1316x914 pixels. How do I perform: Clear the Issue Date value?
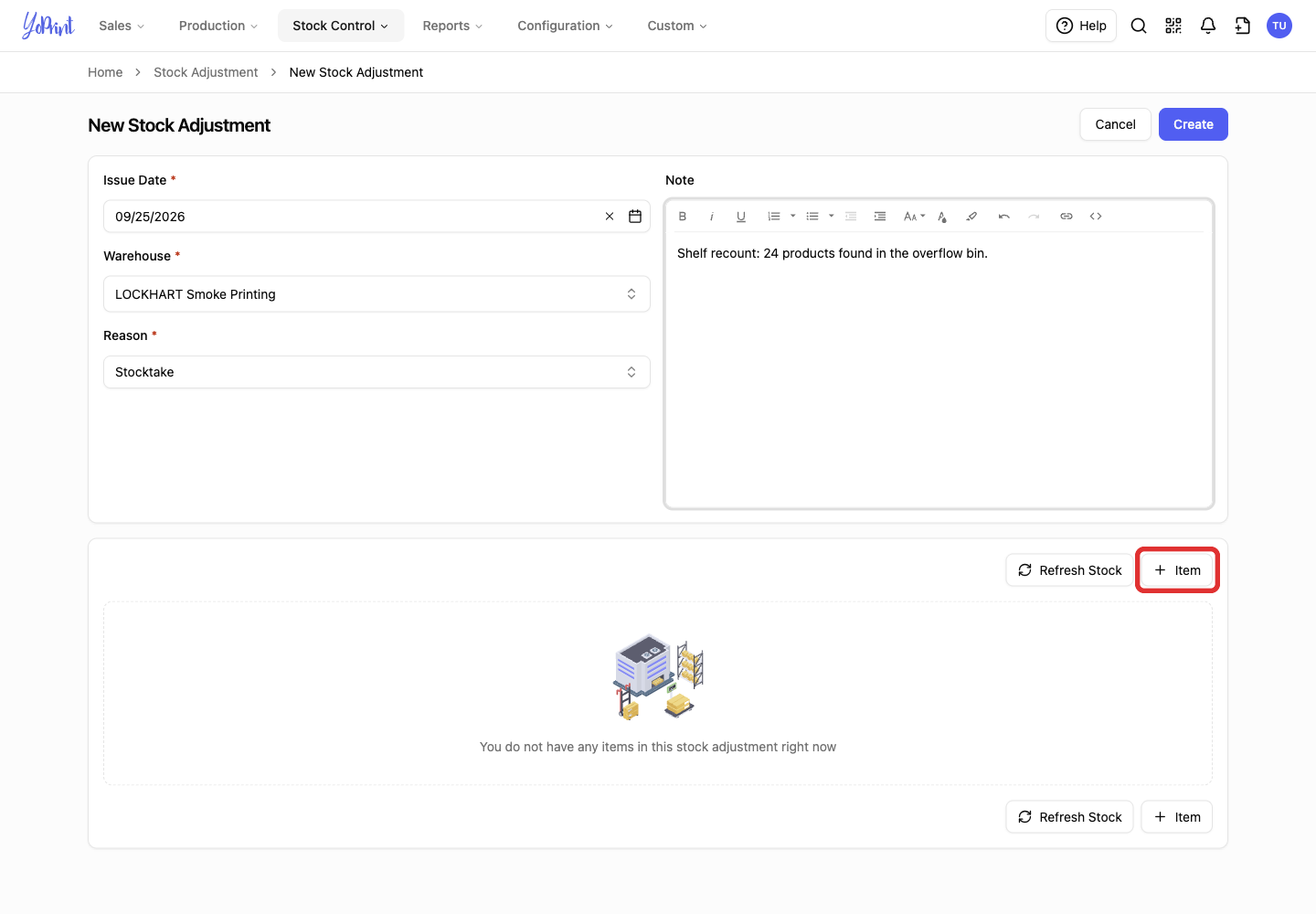coord(610,217)
